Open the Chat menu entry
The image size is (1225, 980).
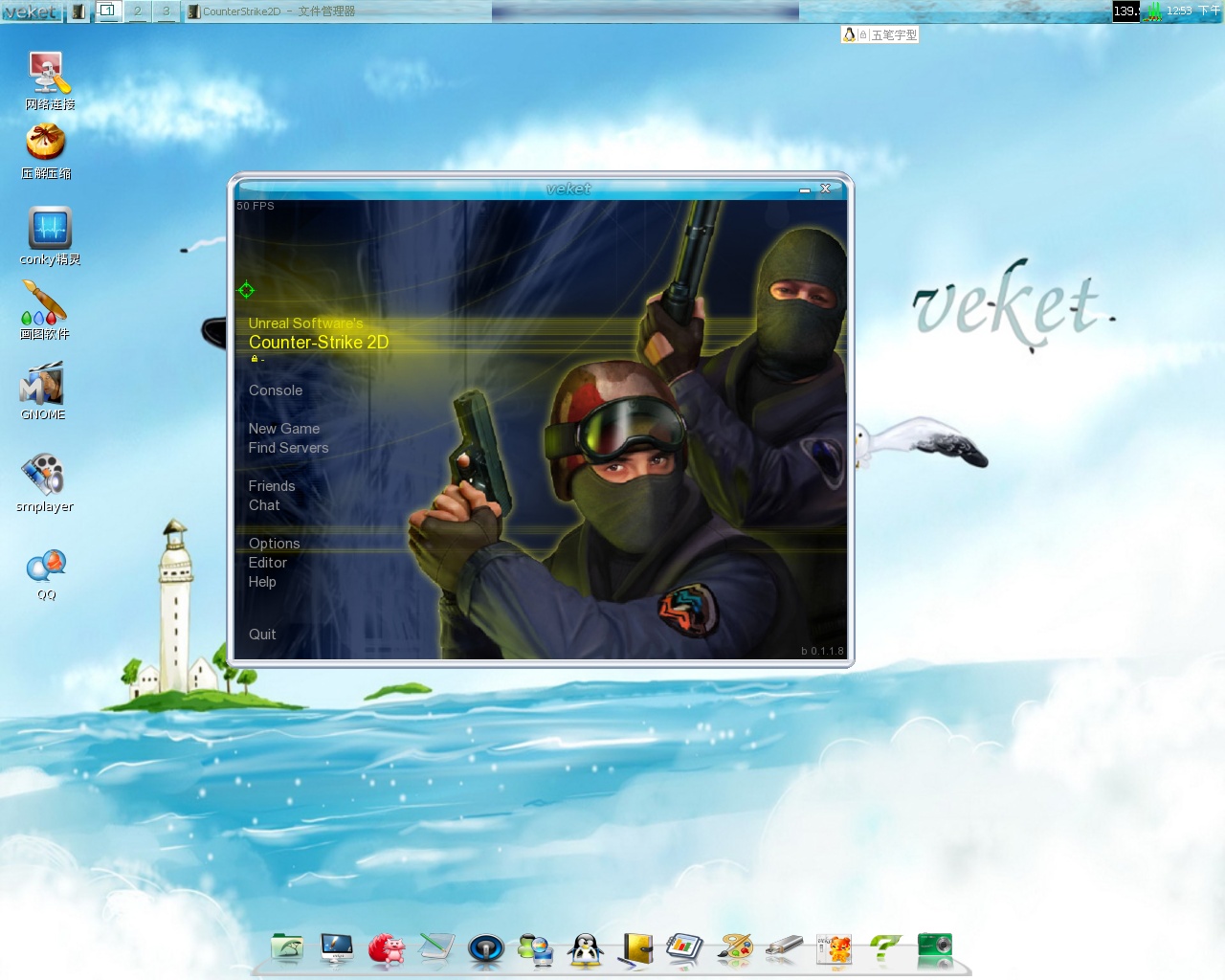click(x=264, y=505)
